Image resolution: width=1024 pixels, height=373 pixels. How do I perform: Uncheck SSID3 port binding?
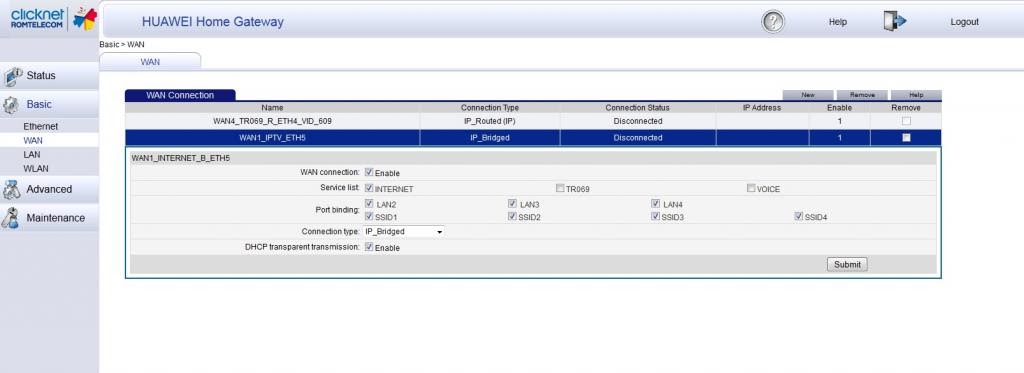(656, 216)
